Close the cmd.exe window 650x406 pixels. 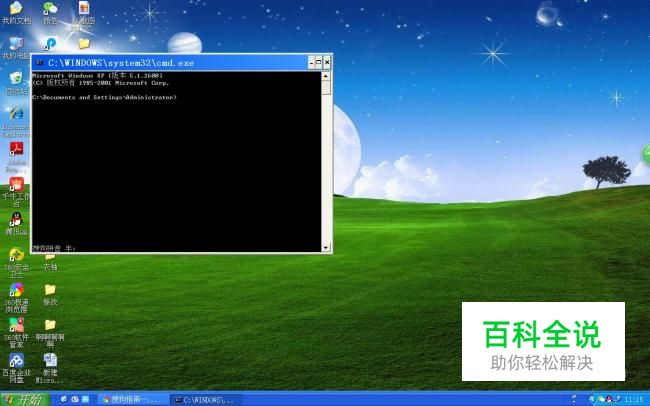click(x=327, y=63)
